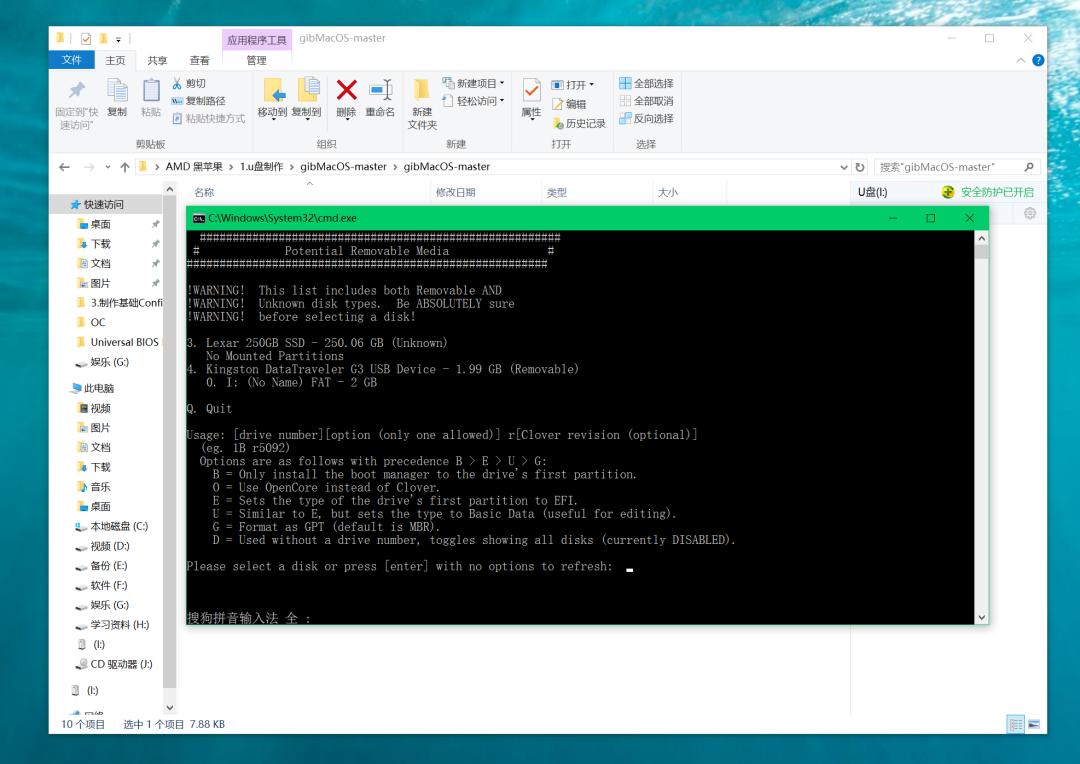The image size is (1080, 764).
Task: Click Select none (全部取消)
Action: point(646,101)
